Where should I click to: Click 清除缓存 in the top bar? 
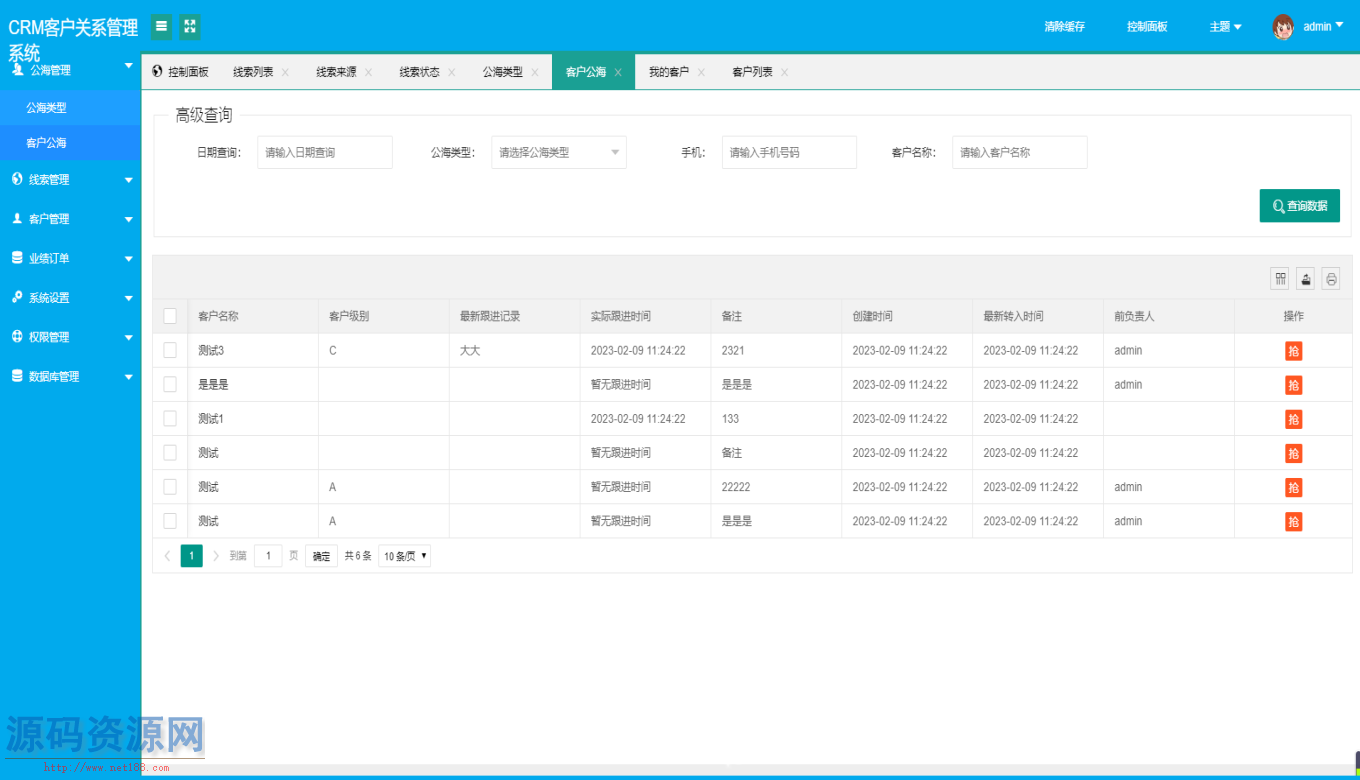[x=1064, y=27]
